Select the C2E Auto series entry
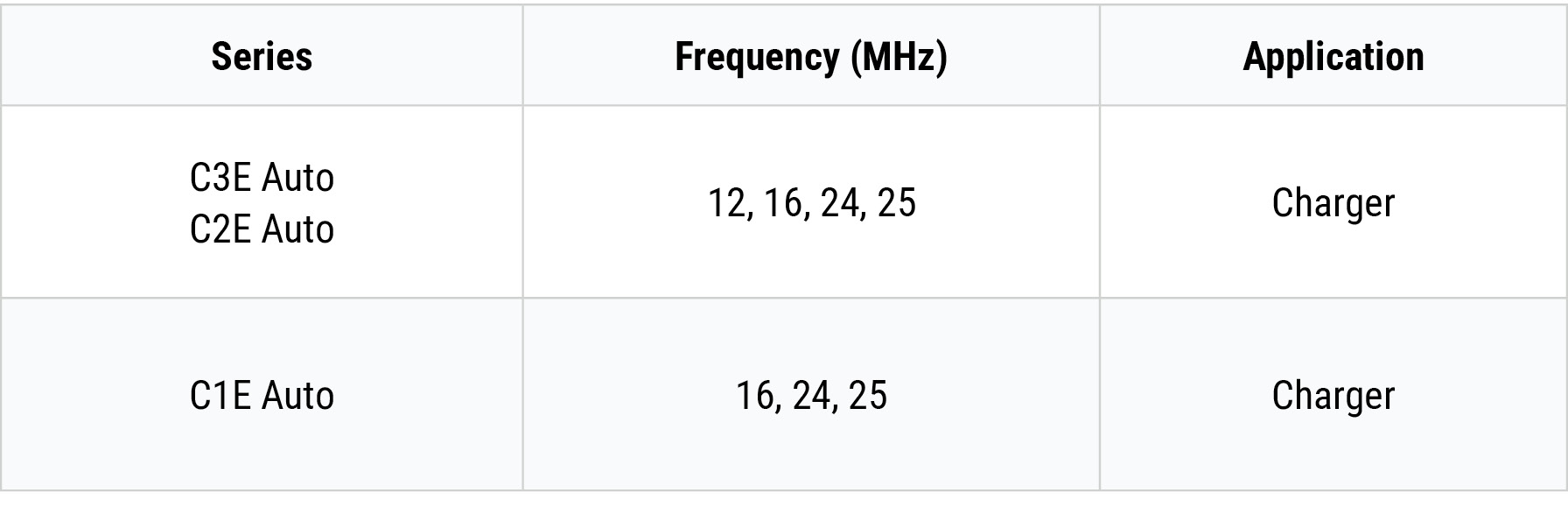The height and width of the screenshot is (507, 1568). (x=262, y=229)
